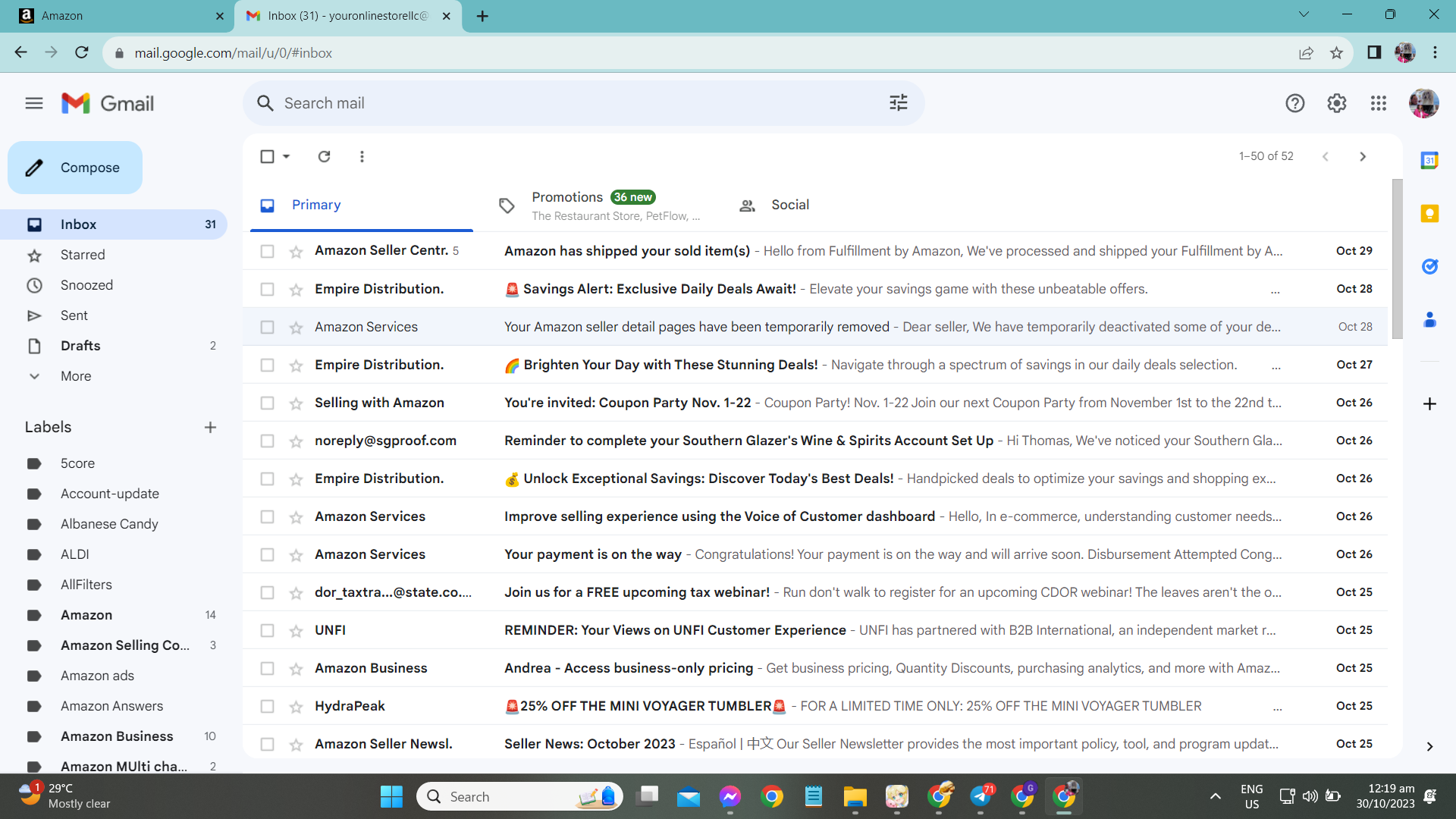Open Telegram from the taskbar
Viewport: 1456px width, 819px height.
point(981,796)
